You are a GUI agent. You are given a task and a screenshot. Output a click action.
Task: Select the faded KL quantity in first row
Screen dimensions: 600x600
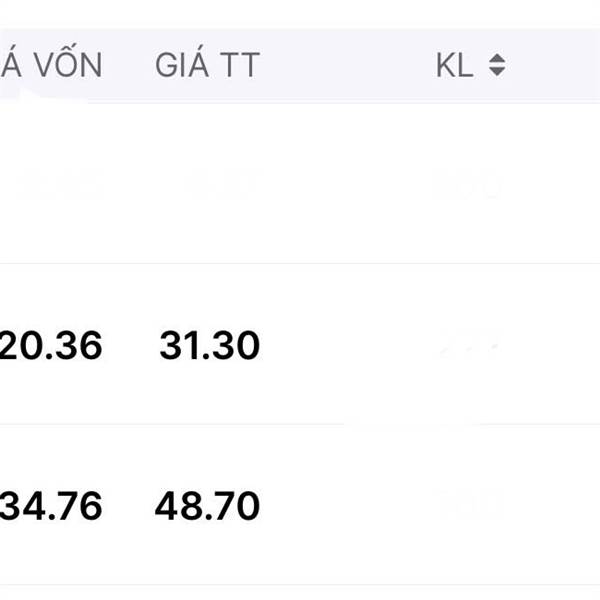point(468,186)
